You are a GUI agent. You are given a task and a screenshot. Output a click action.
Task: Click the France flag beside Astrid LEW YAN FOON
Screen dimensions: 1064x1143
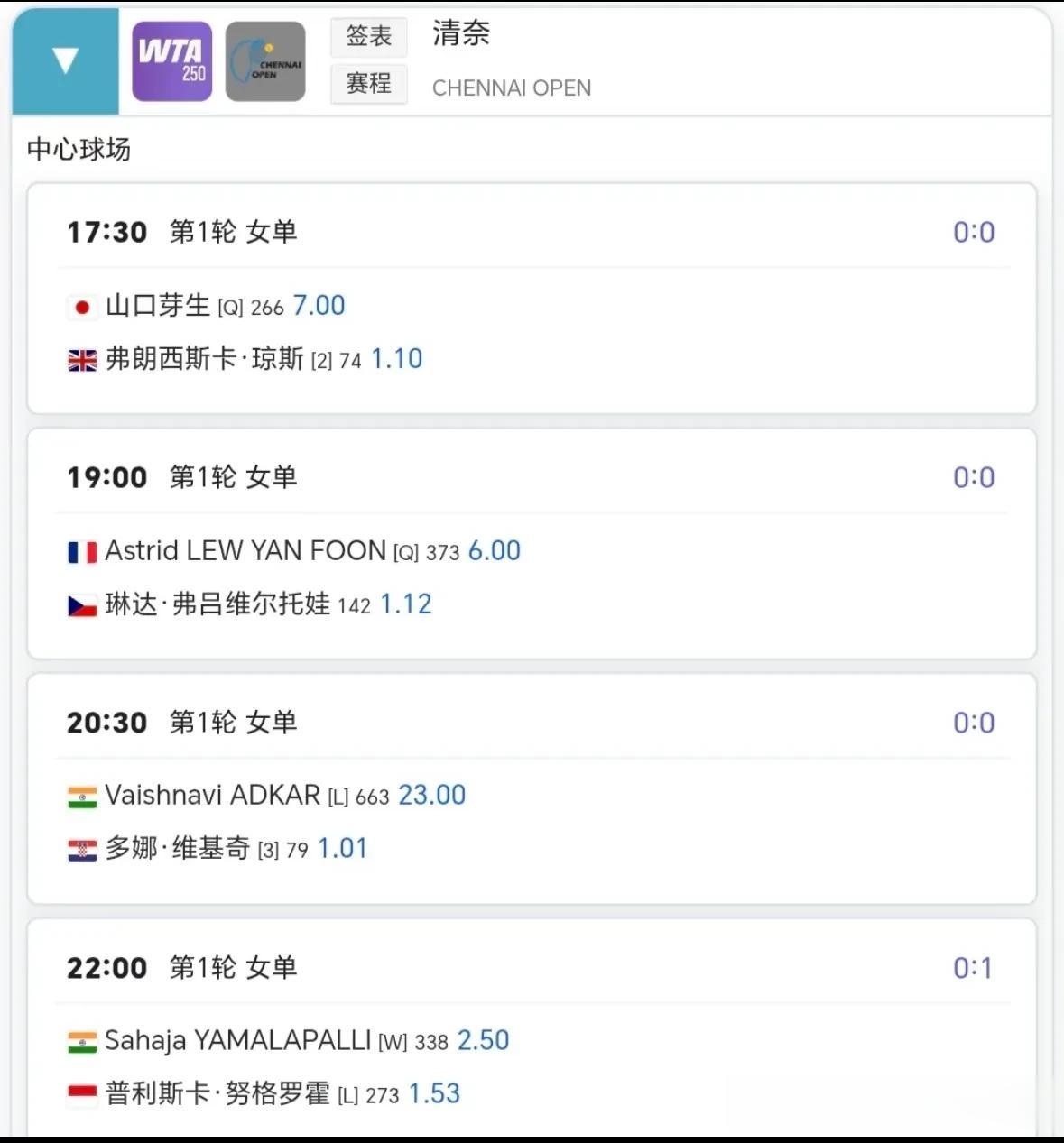coord(82,552)
